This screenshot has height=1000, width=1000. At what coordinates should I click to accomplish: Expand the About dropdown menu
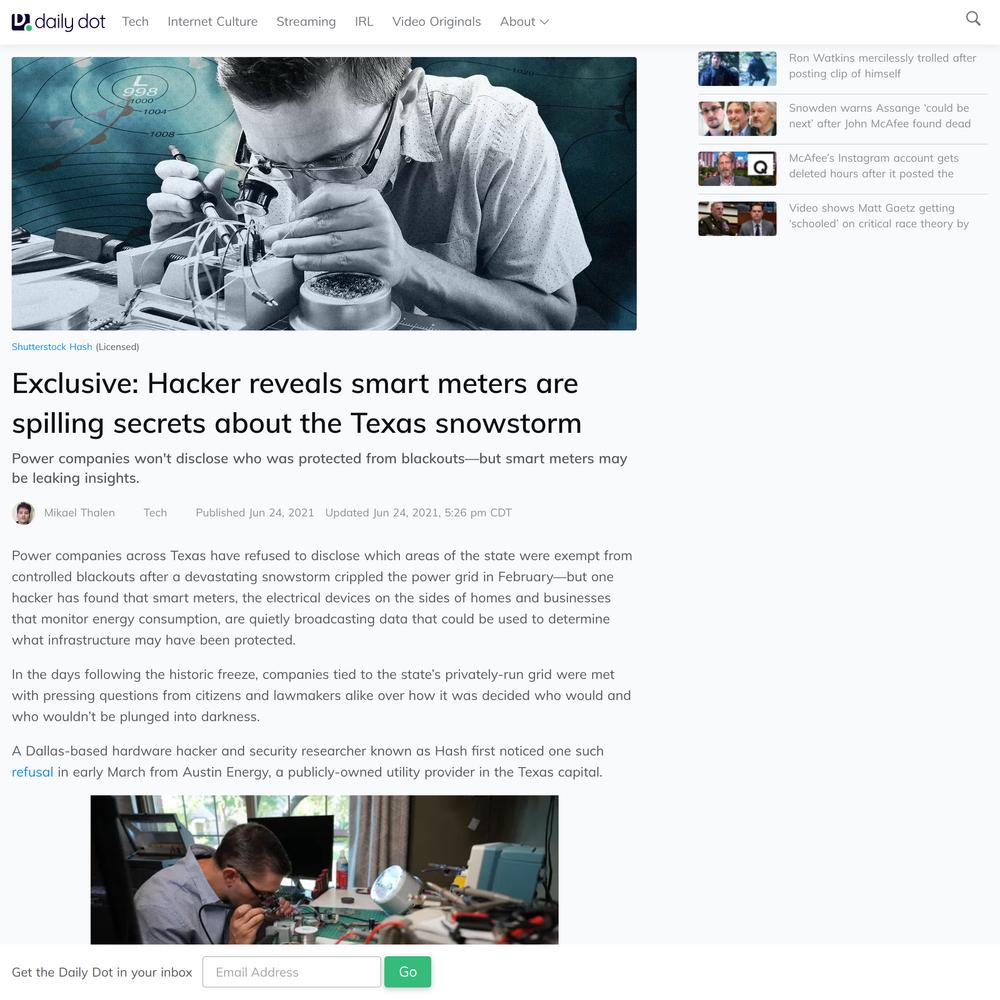tap(524, 22)
